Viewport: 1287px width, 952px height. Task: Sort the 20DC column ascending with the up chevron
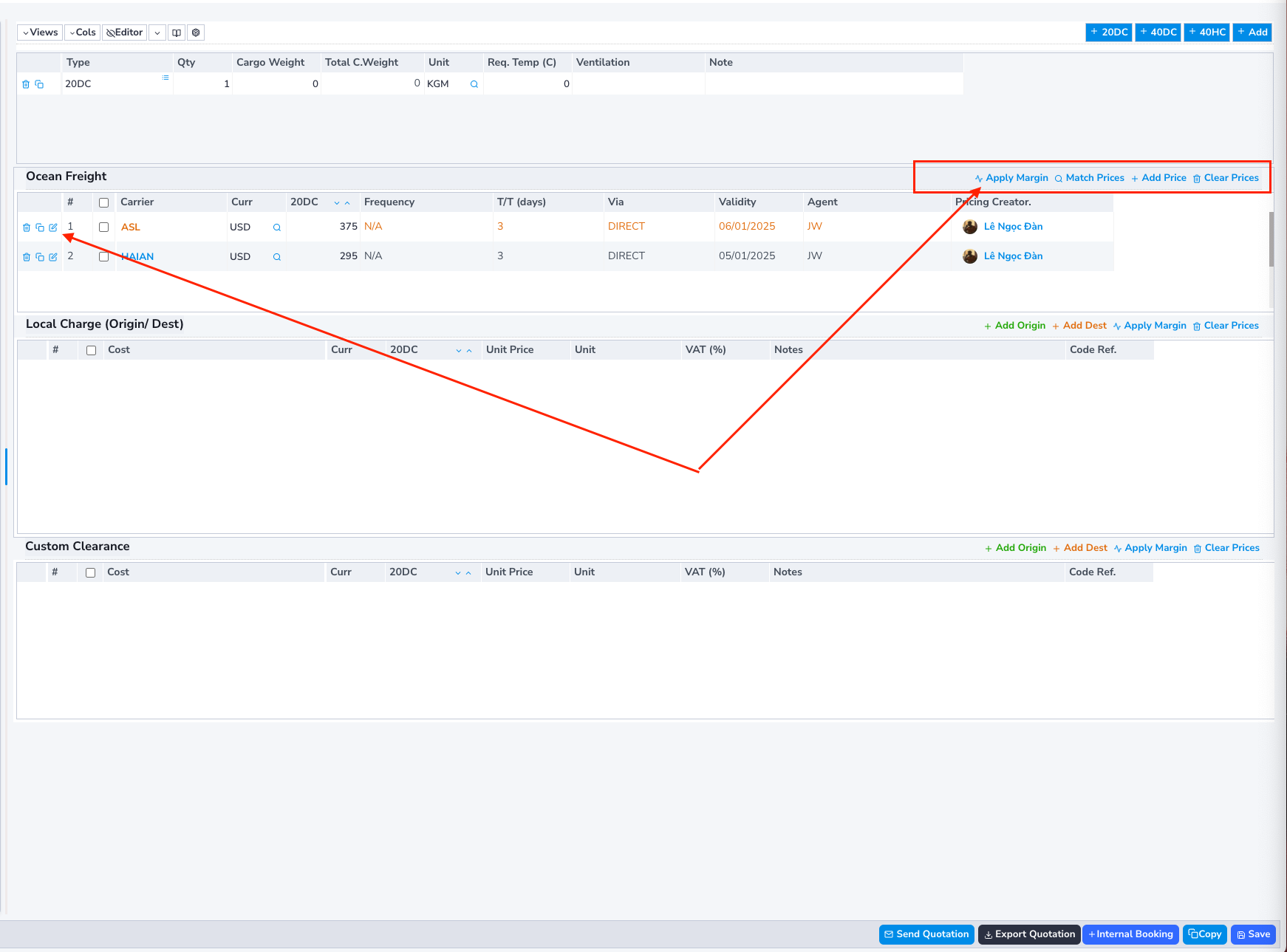coord(347,202)
